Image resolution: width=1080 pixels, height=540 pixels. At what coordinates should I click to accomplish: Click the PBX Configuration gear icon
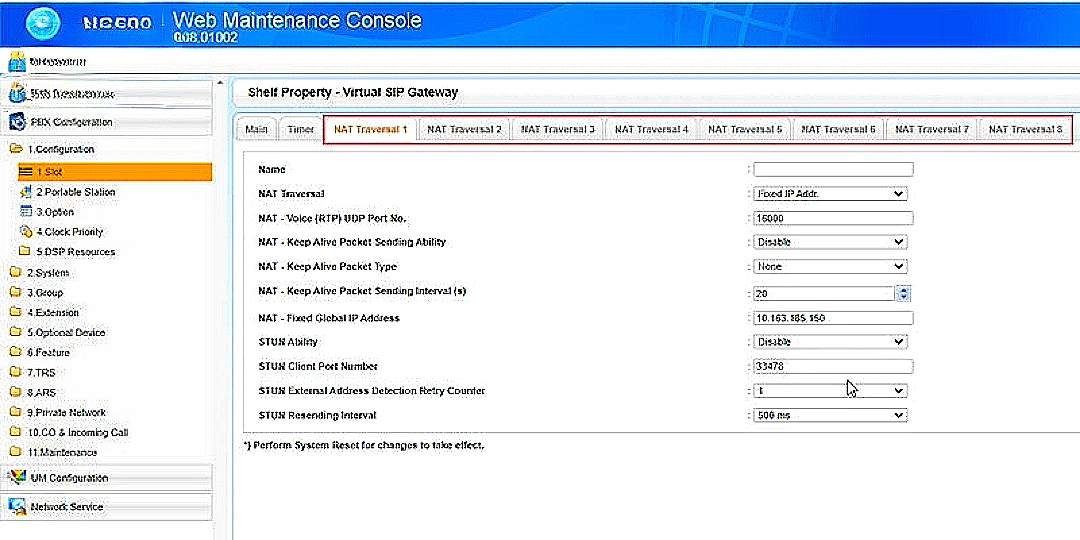(x=18, y=122)
